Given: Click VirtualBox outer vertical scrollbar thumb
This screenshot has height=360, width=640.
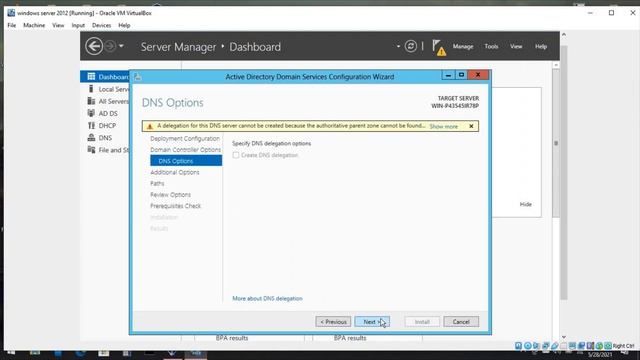Looking at the screenshot, I should (x=564, y=172).
